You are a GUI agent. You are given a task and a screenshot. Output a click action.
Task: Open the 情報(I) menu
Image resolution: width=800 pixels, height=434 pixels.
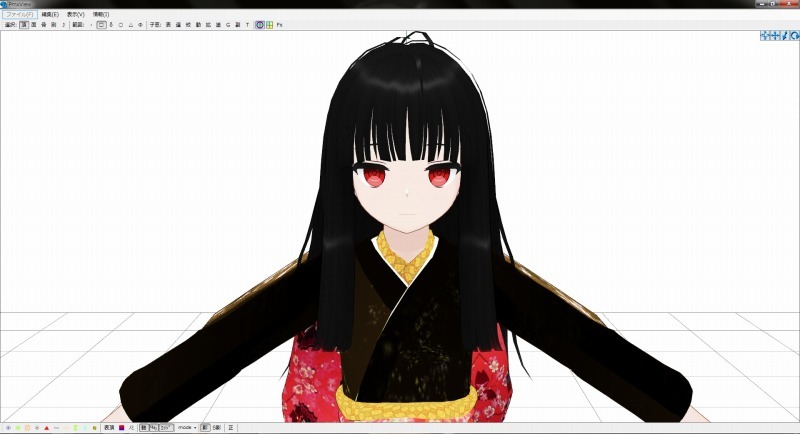[101, 14]
